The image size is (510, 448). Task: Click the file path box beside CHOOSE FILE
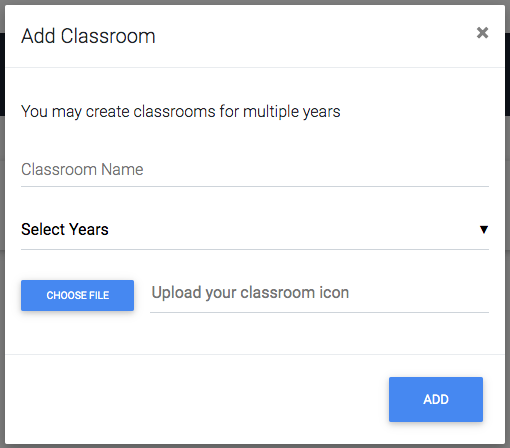319,293
